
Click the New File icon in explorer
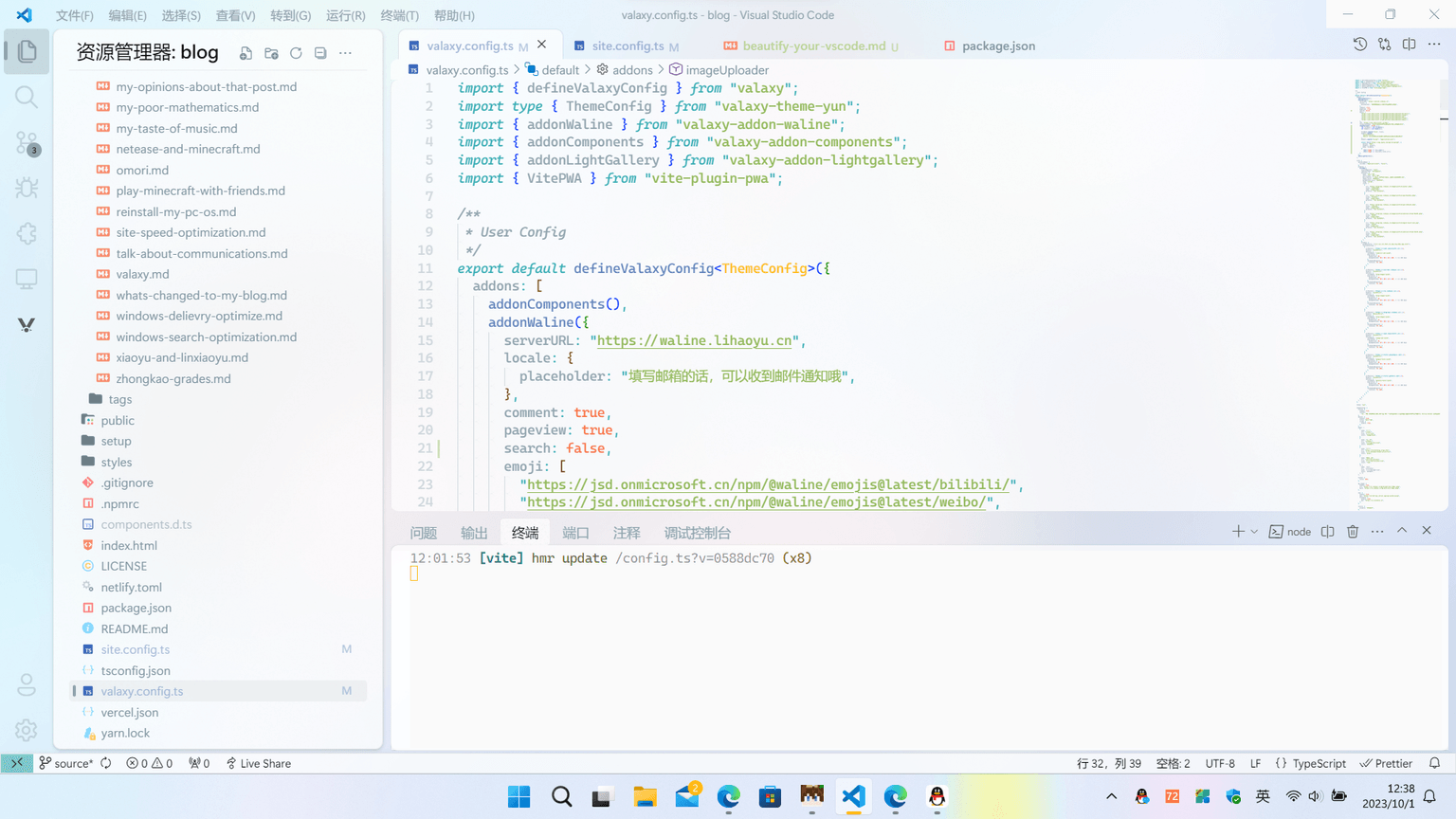point(246,53)
